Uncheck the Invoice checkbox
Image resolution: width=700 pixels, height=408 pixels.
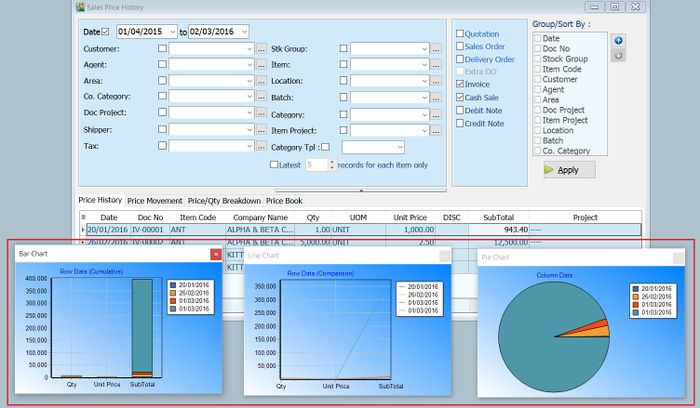click(x=460, y=85)
